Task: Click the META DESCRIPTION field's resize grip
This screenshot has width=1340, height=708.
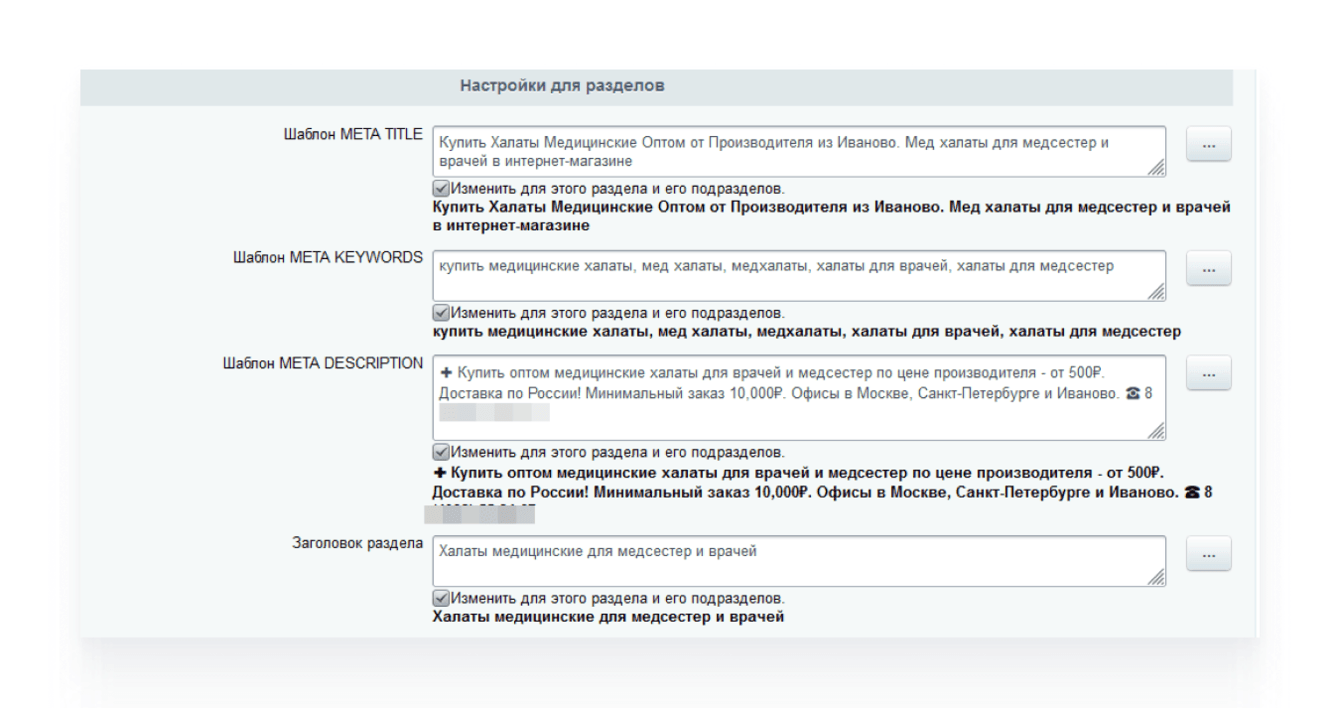Action: pyautogui.click(x=1157, y=431)
